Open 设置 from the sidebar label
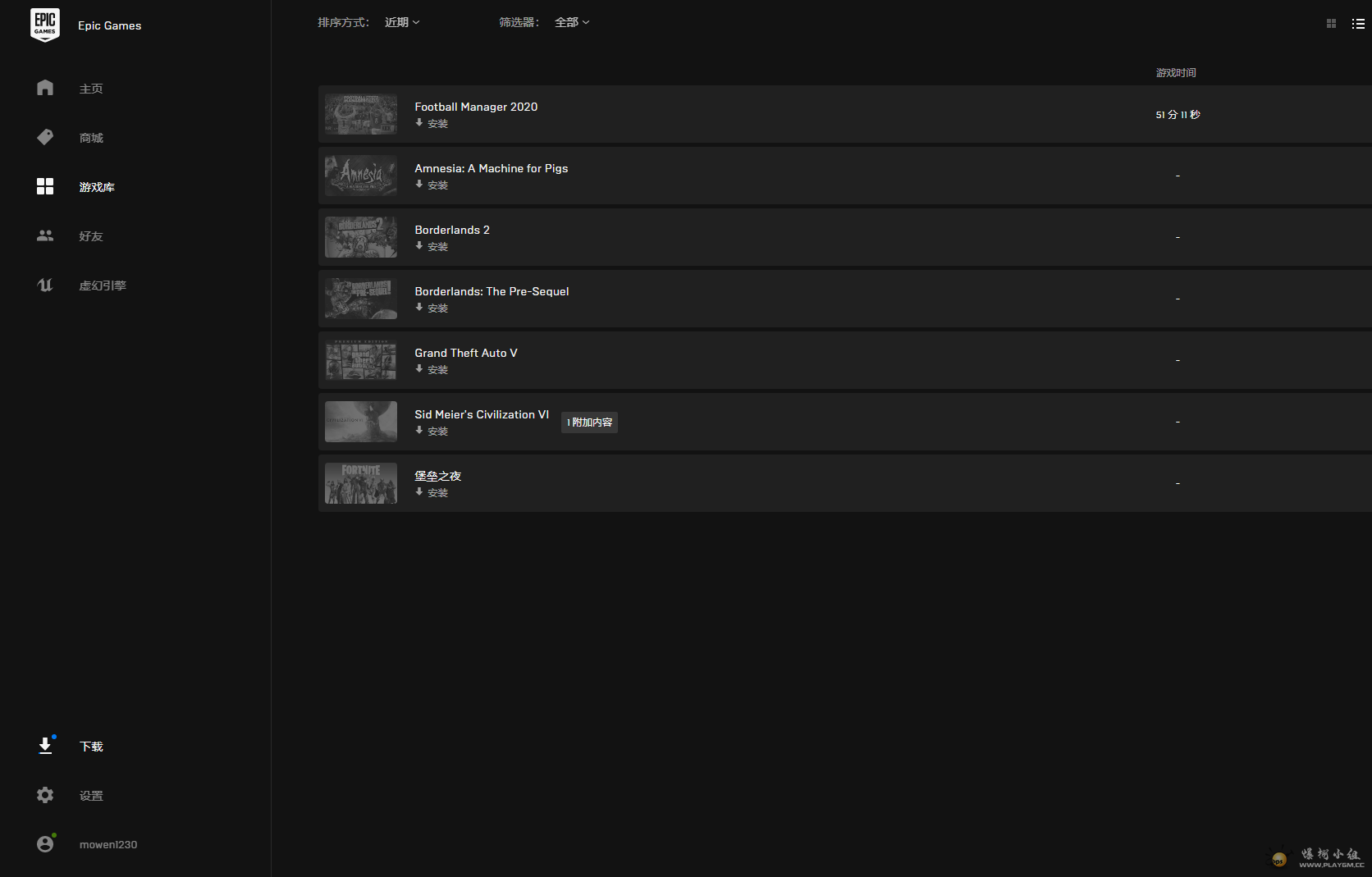 [91, 796]
